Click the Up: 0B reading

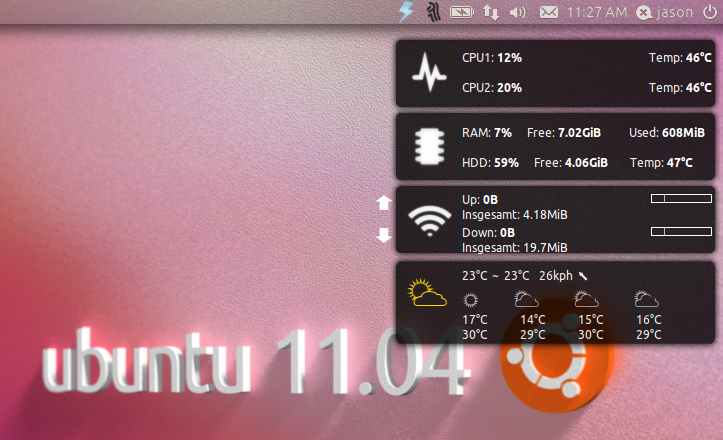click(x=480, y=200)
